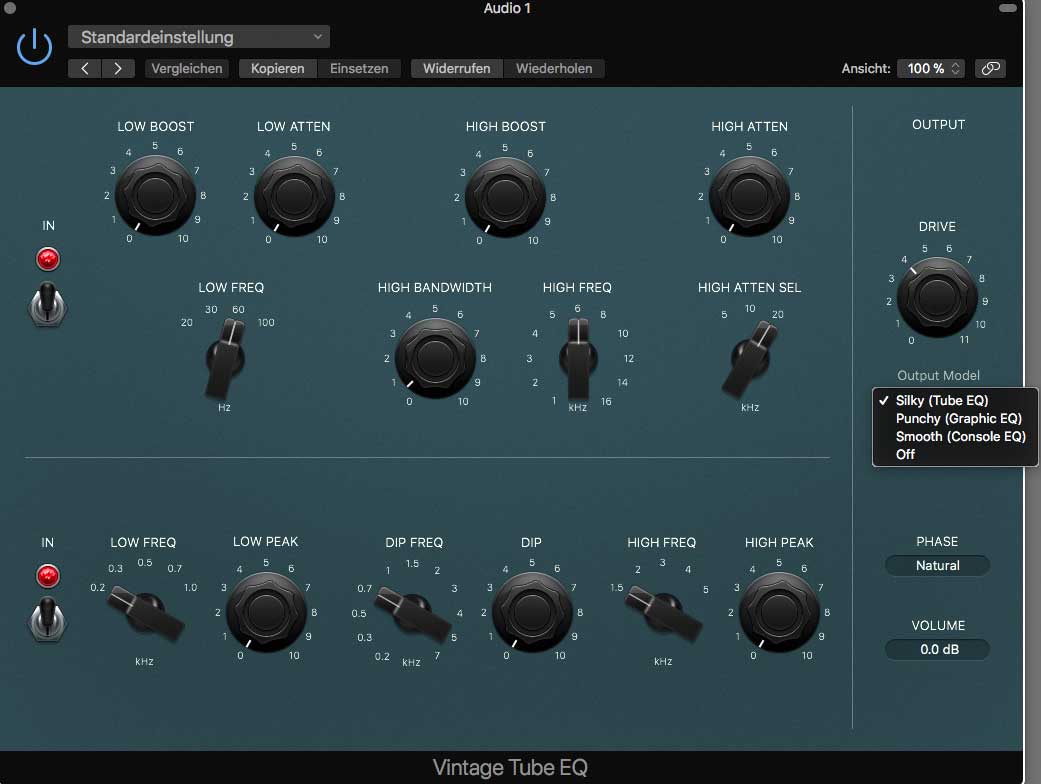This screenshot has height=784, width=1041.
Task: Toggle the Vergleichen compare button
Action: 187,69
